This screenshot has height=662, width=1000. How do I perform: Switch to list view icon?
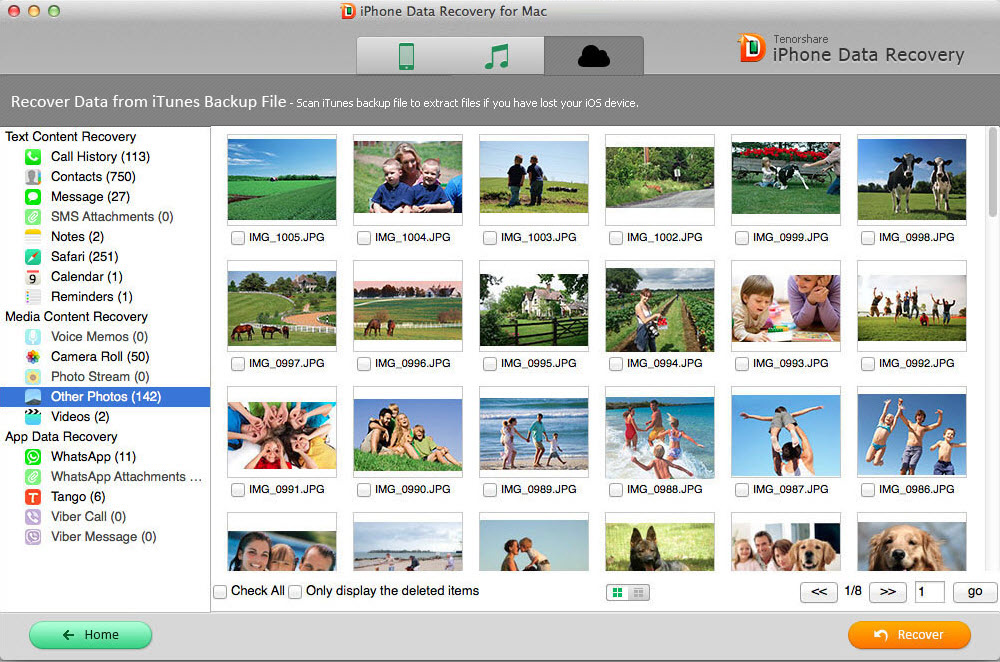638,593
